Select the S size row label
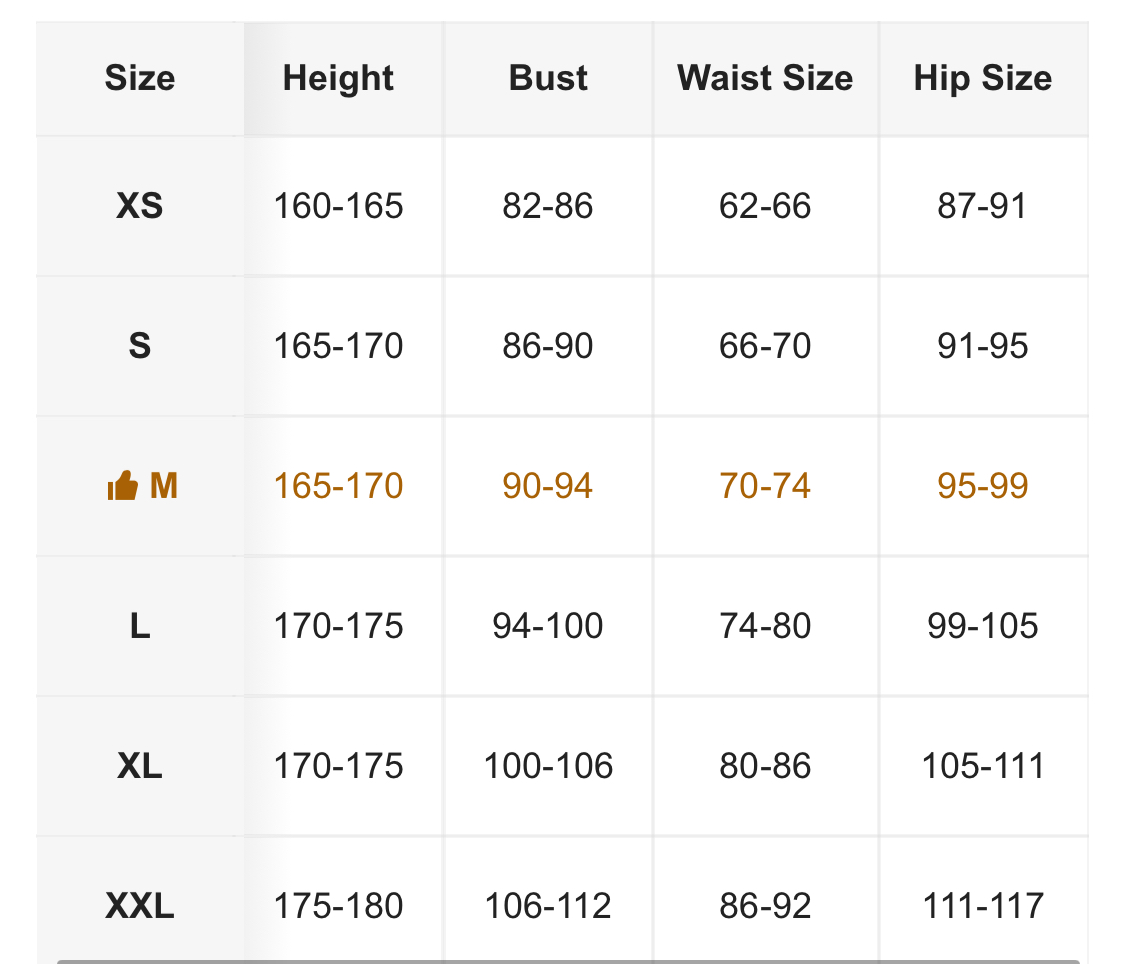This screenshot has width=1125, height=964. [140, 346]
